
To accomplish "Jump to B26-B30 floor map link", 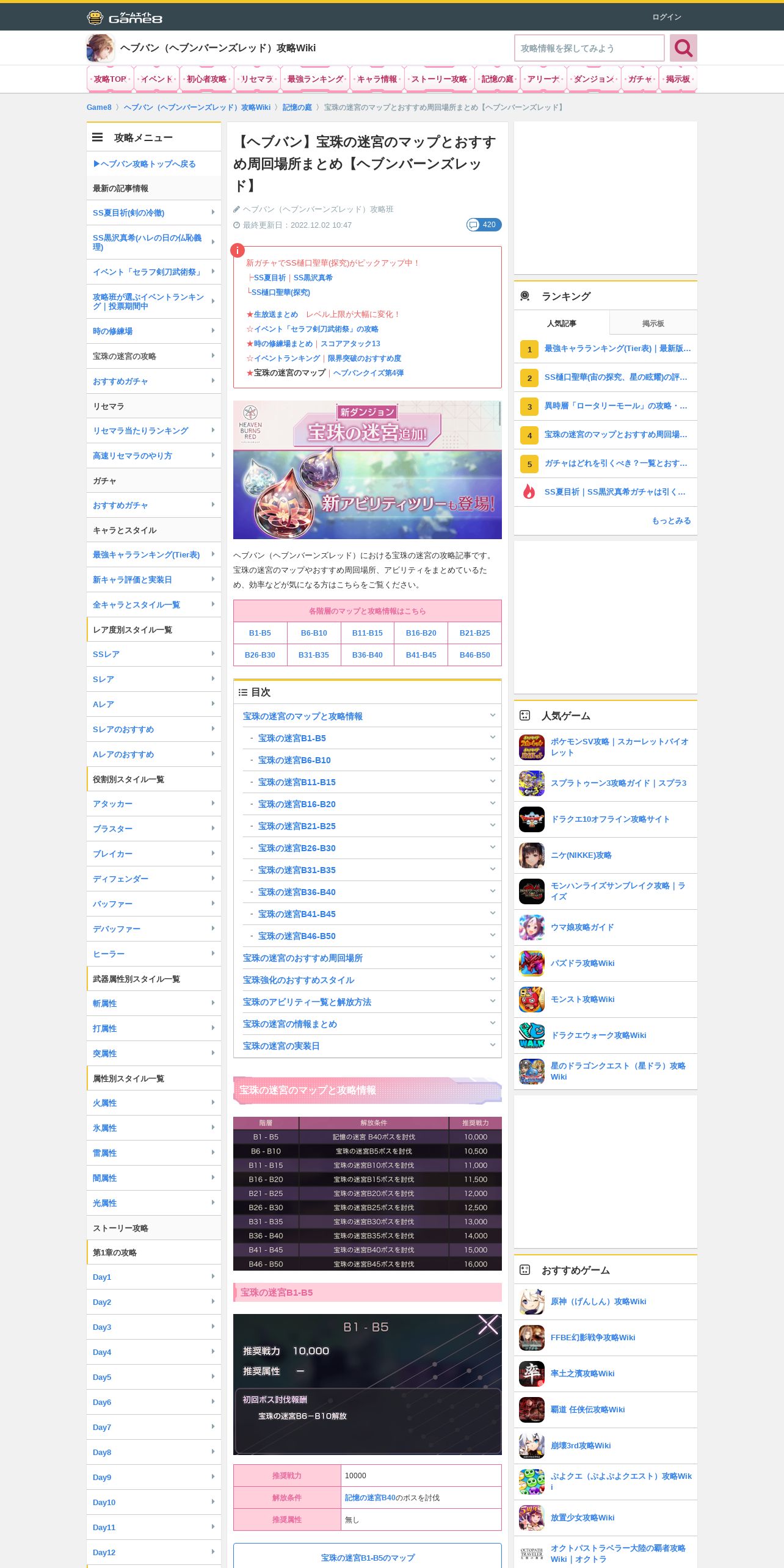I will coord(260,655).
